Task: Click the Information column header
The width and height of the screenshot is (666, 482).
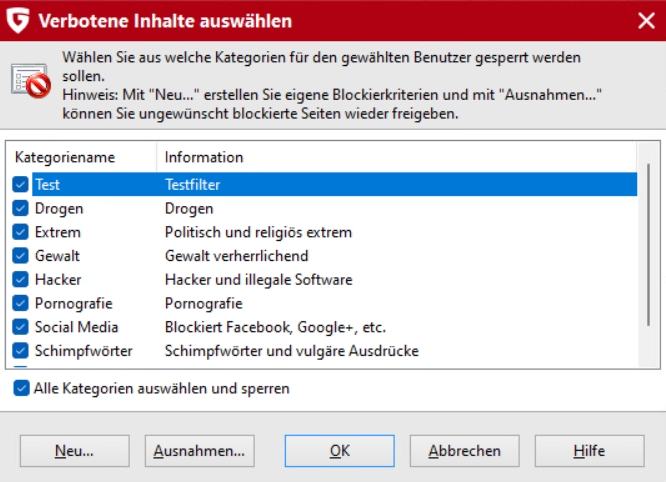Action: 397,157
